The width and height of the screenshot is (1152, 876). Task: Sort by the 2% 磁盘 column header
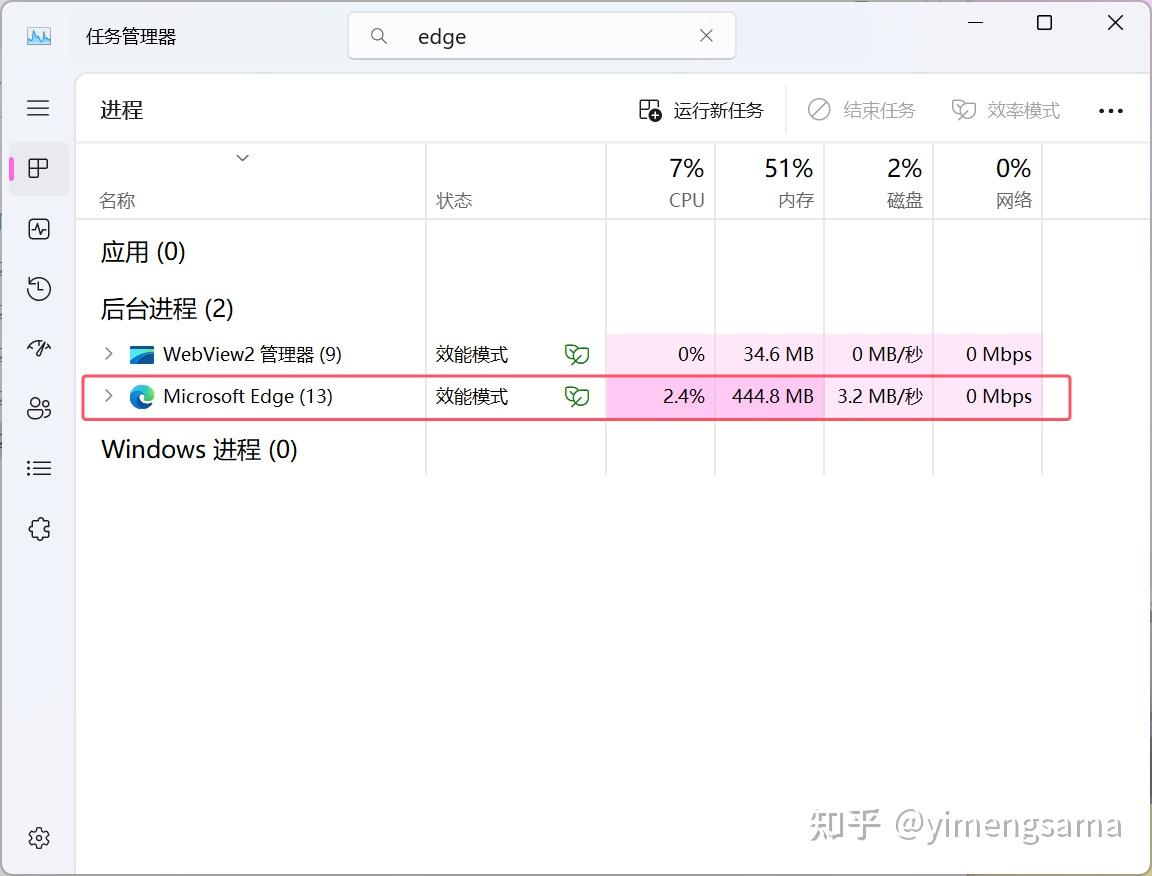[x=879, y=182]
